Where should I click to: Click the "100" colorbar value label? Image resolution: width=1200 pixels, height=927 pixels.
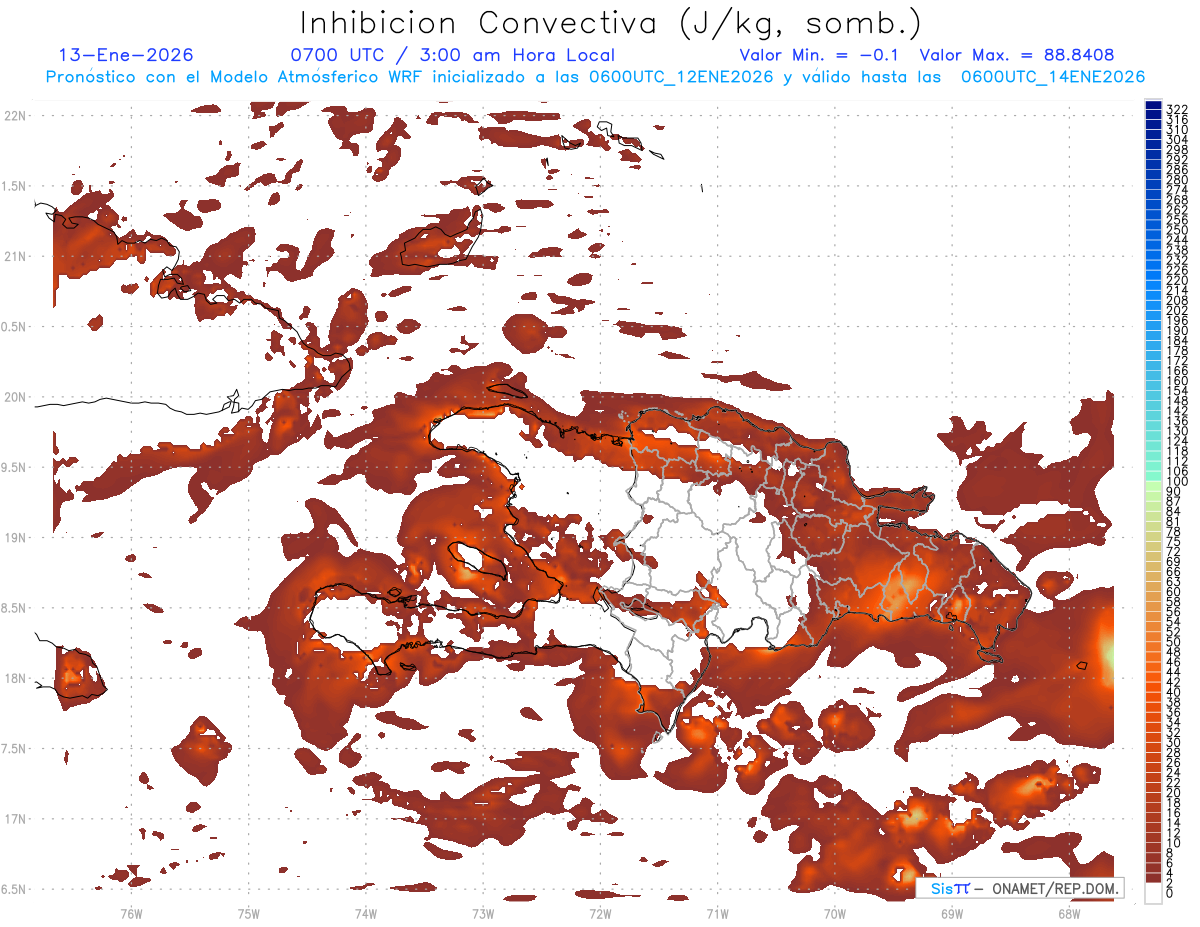point(1177,482)
